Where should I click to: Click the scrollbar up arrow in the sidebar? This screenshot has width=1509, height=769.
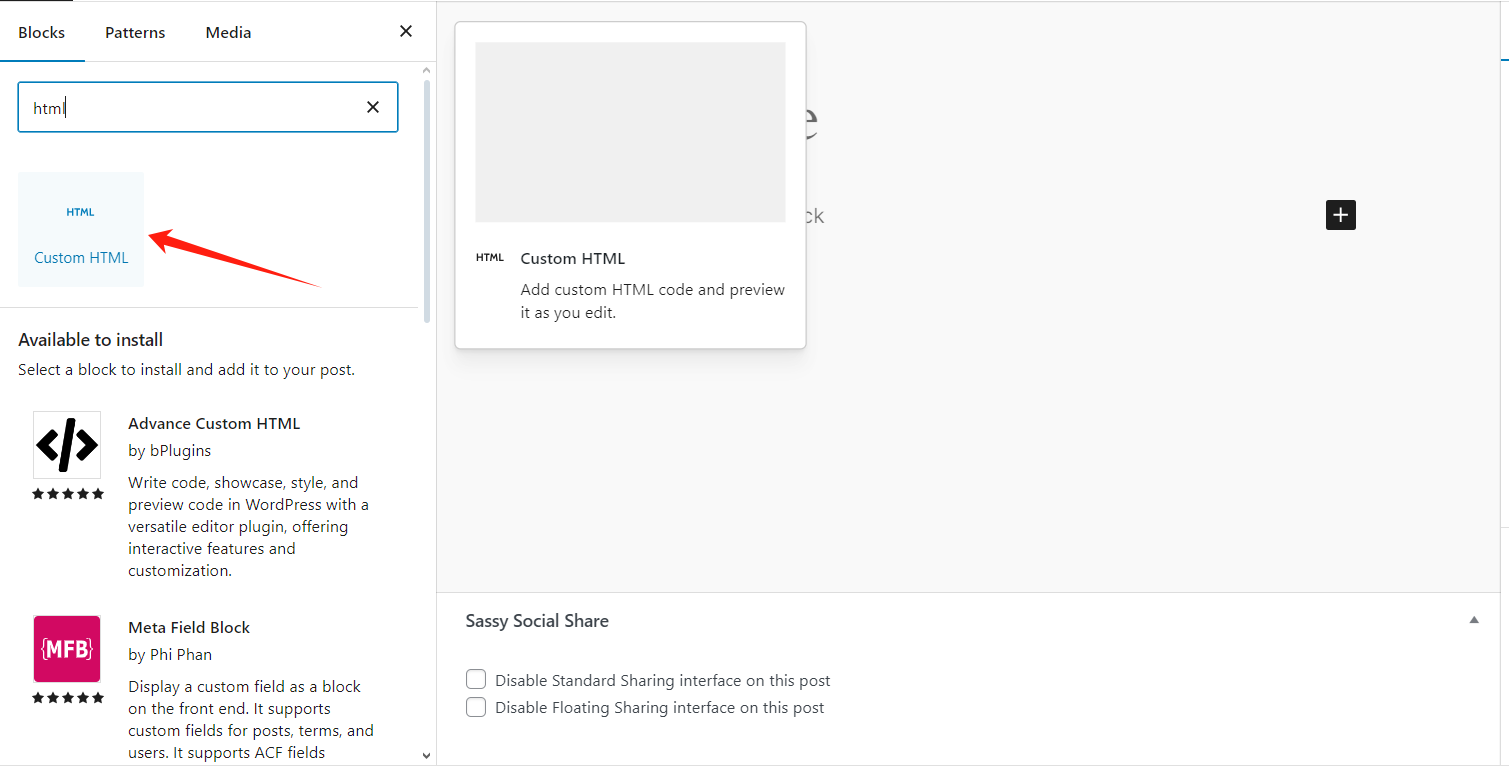[426, 69]
